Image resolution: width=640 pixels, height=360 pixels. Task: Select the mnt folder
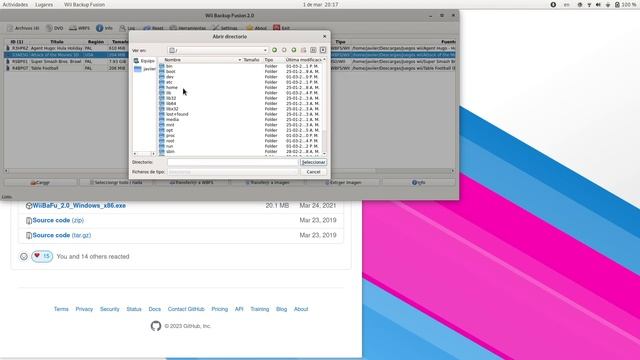coord(170,125)
